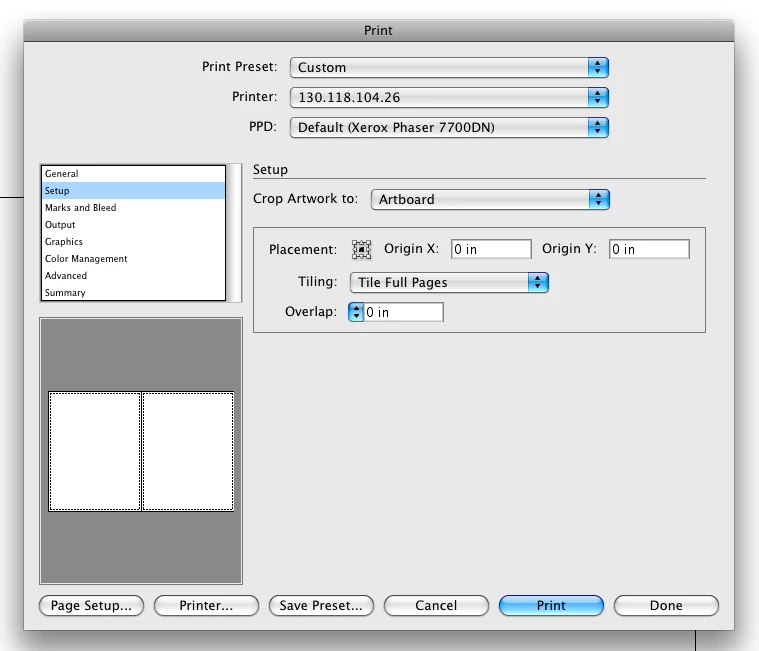759x651 pixels.
Task: Open the Print Preset dropdown
Action: [449, 67]
